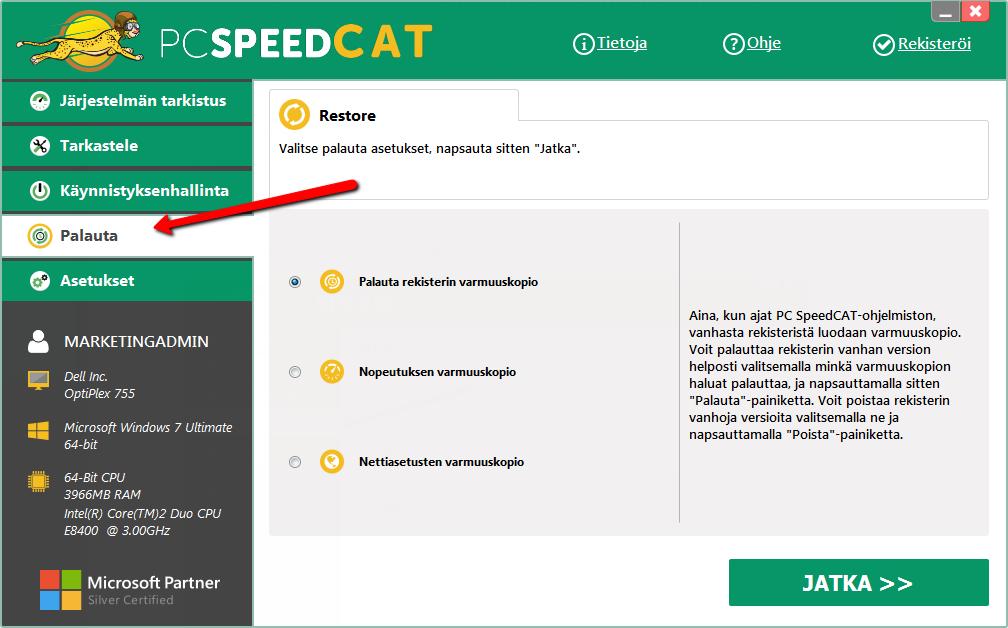Click the 3966MB RAM text

(102, 494)
